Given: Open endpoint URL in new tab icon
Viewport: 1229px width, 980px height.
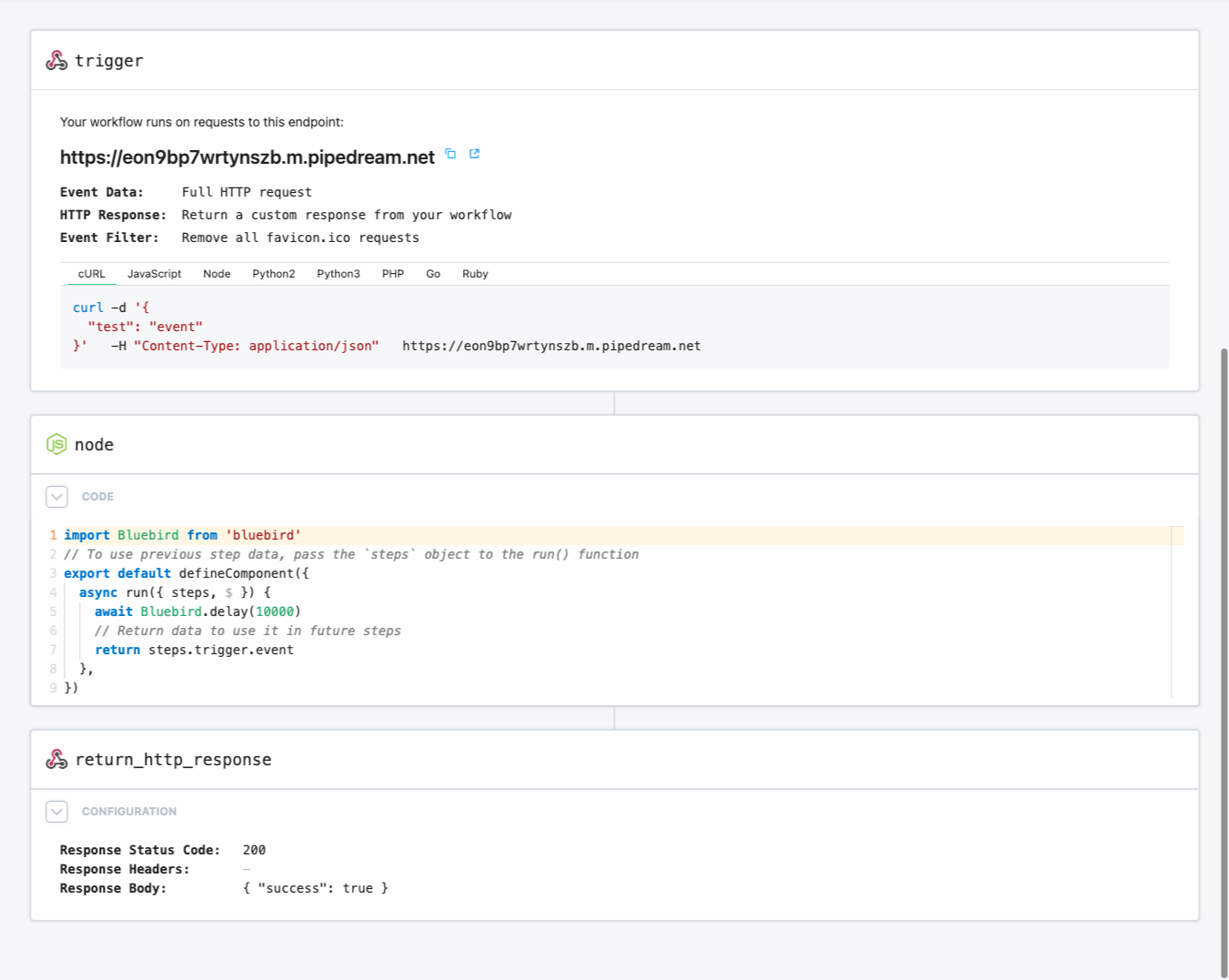Looking at the screenshot, I should pyautogui.click(x=474, y=154).
